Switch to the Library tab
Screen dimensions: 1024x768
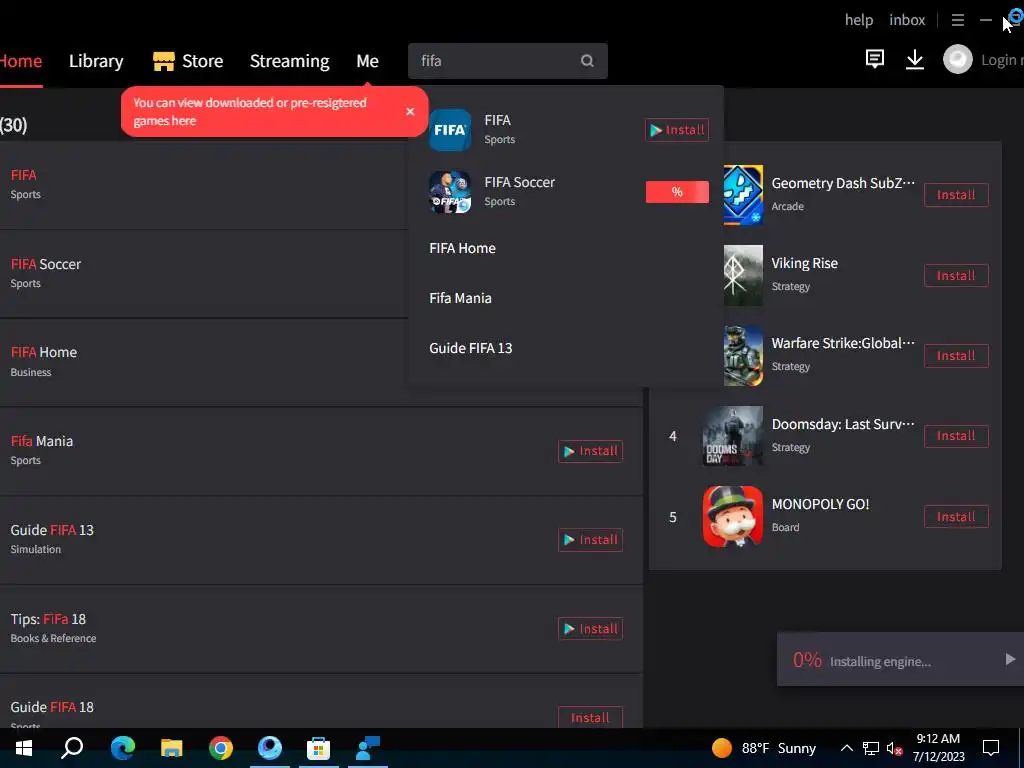(96, 61)
